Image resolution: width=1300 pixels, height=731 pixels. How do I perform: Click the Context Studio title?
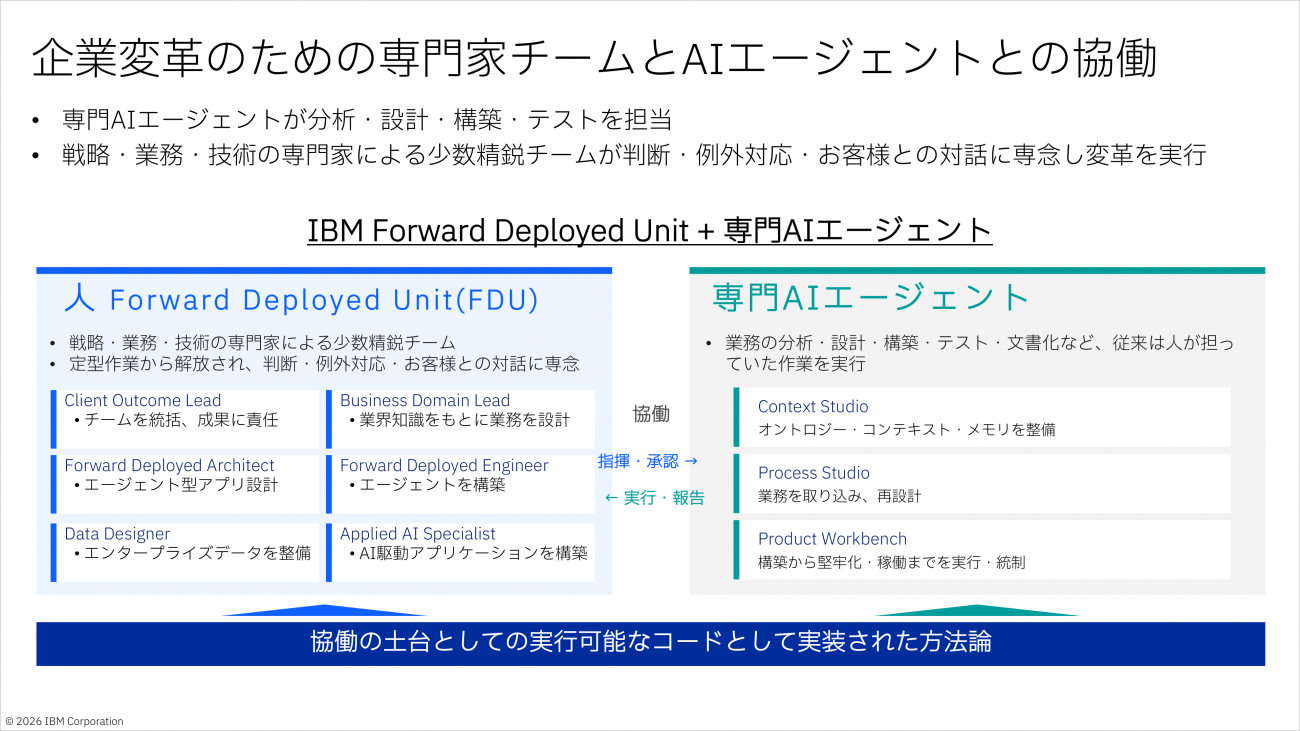pos(813,407)
